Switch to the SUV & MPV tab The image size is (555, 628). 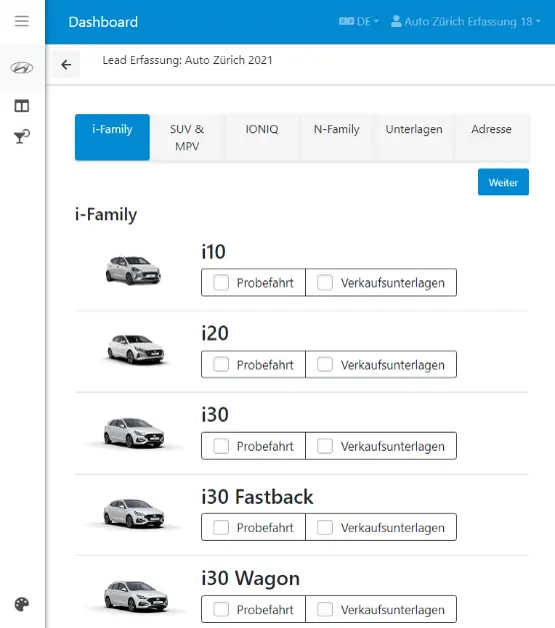click(187, 137)
